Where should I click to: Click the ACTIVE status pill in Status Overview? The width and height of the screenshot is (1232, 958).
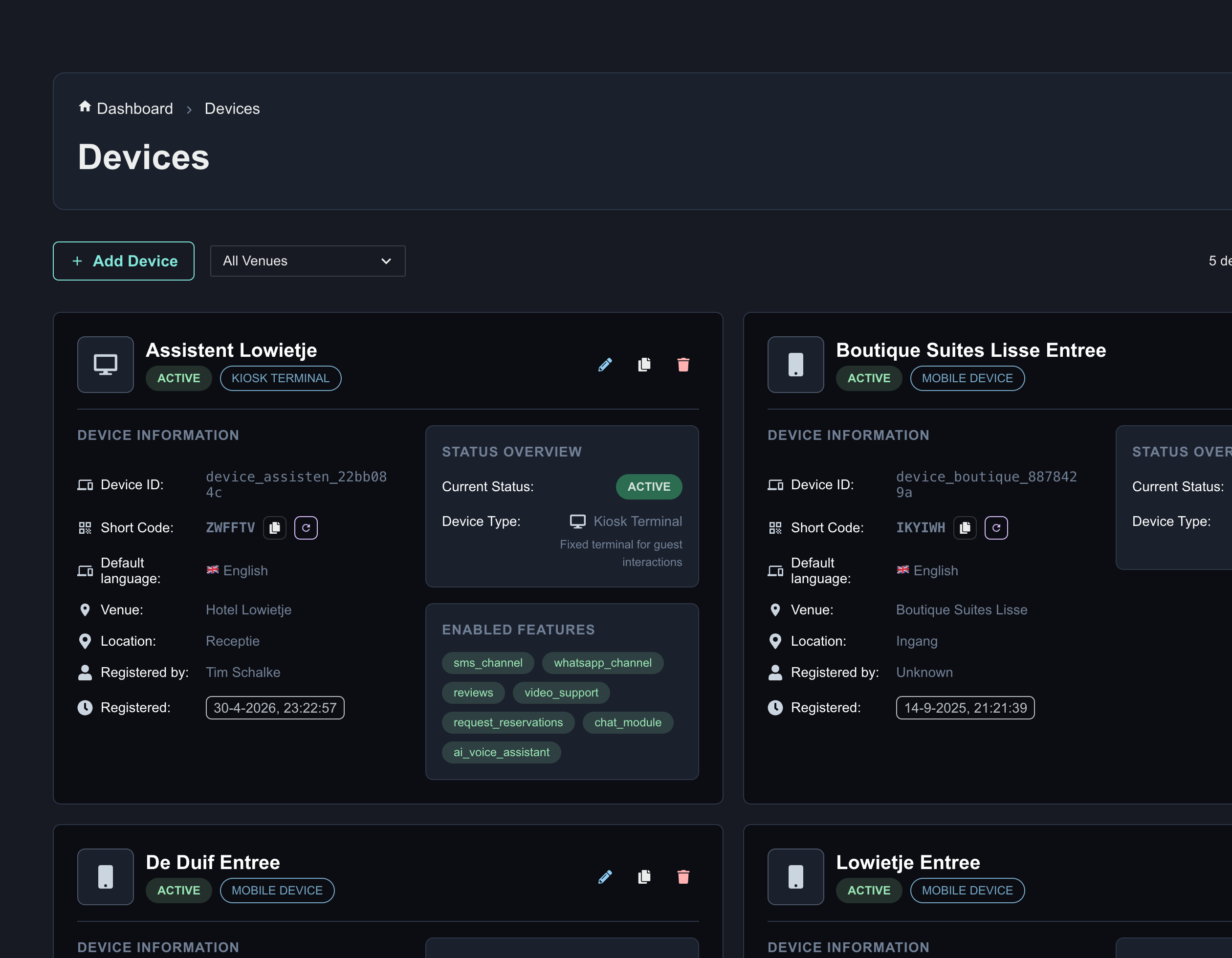point(649,487)
